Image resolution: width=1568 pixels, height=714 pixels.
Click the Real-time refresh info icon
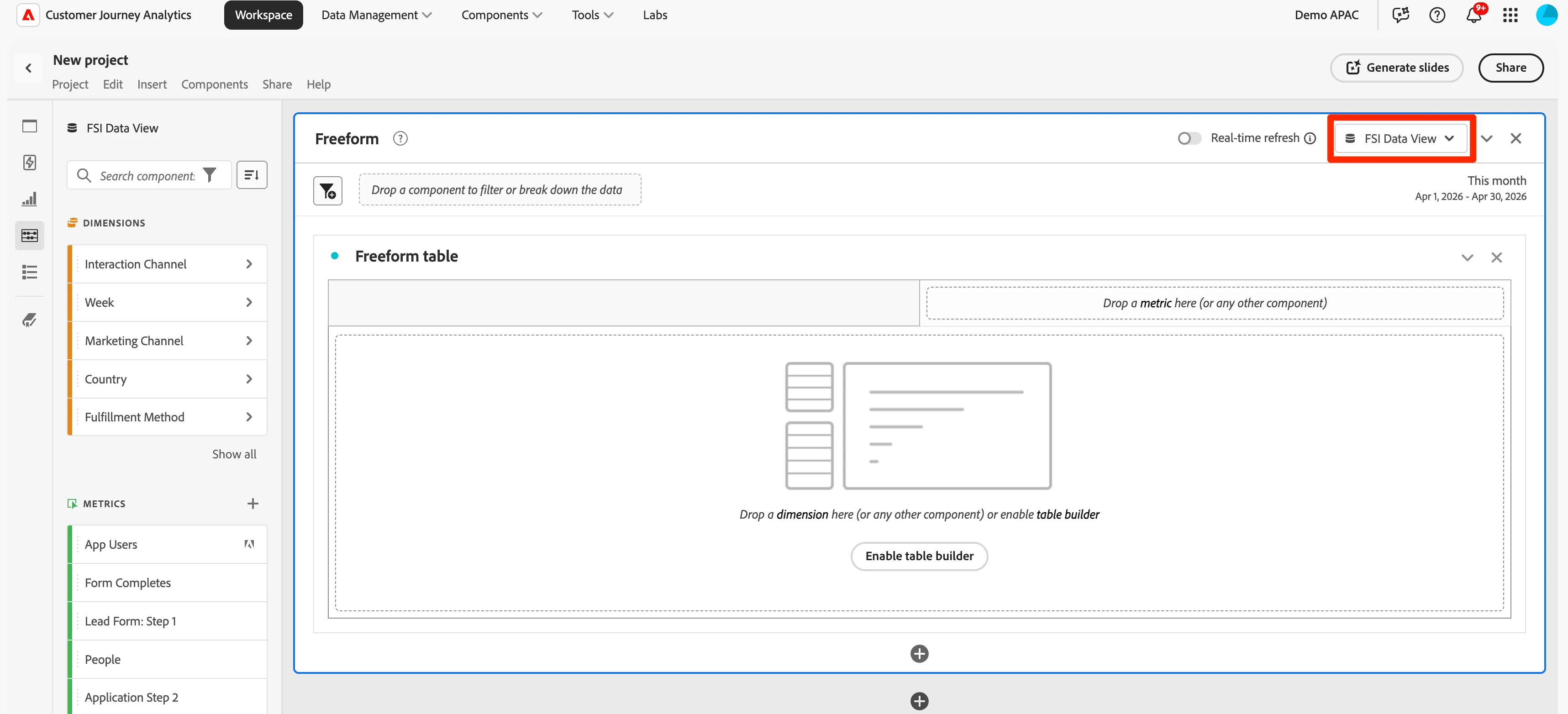click(x=1310, y=138)
